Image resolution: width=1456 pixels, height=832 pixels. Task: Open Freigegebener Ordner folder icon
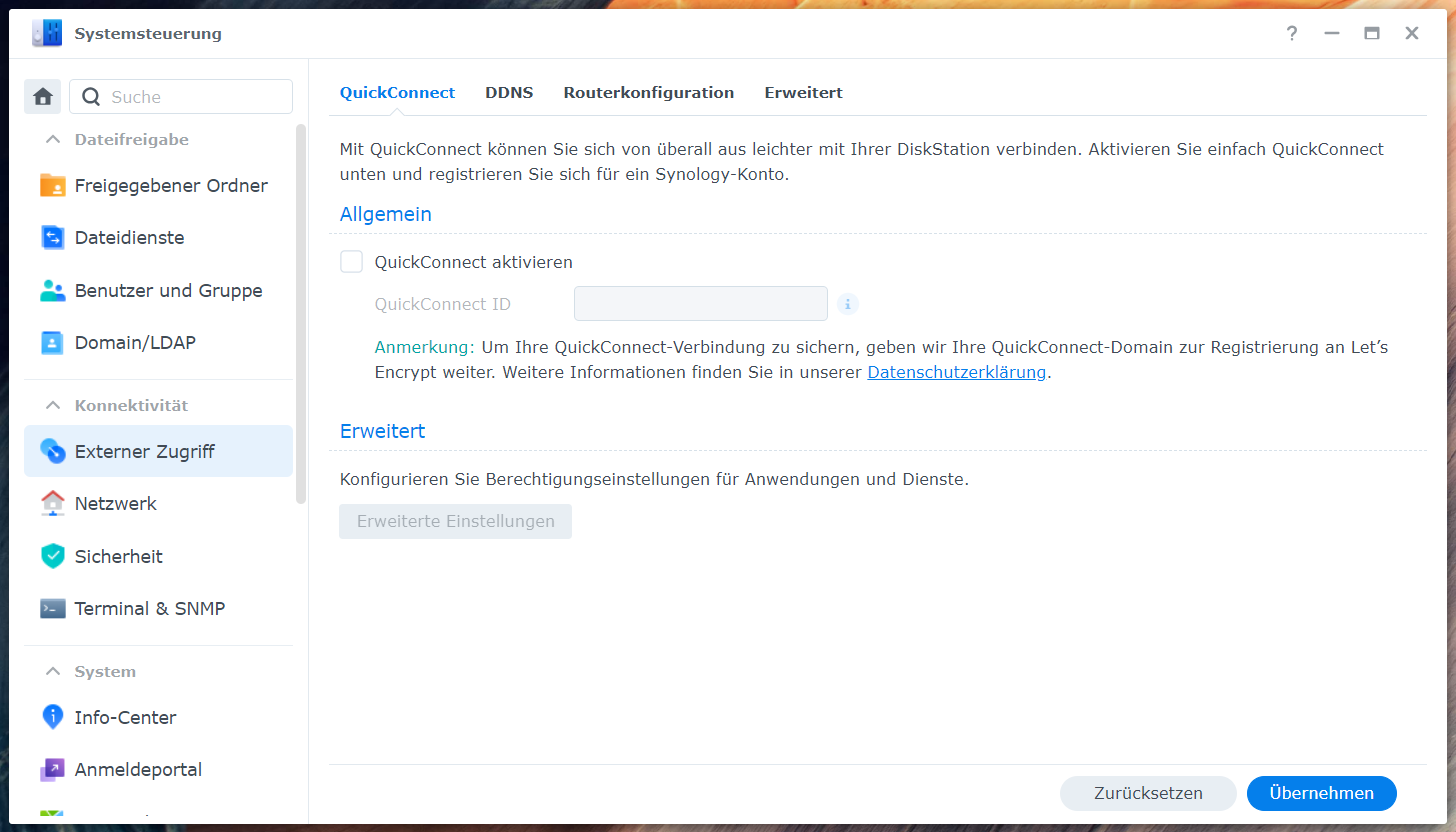52,186
